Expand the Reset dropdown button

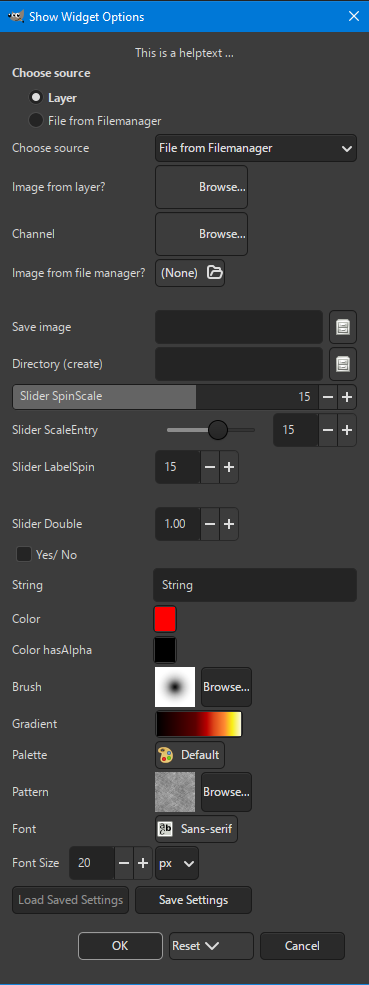point(211,945)
